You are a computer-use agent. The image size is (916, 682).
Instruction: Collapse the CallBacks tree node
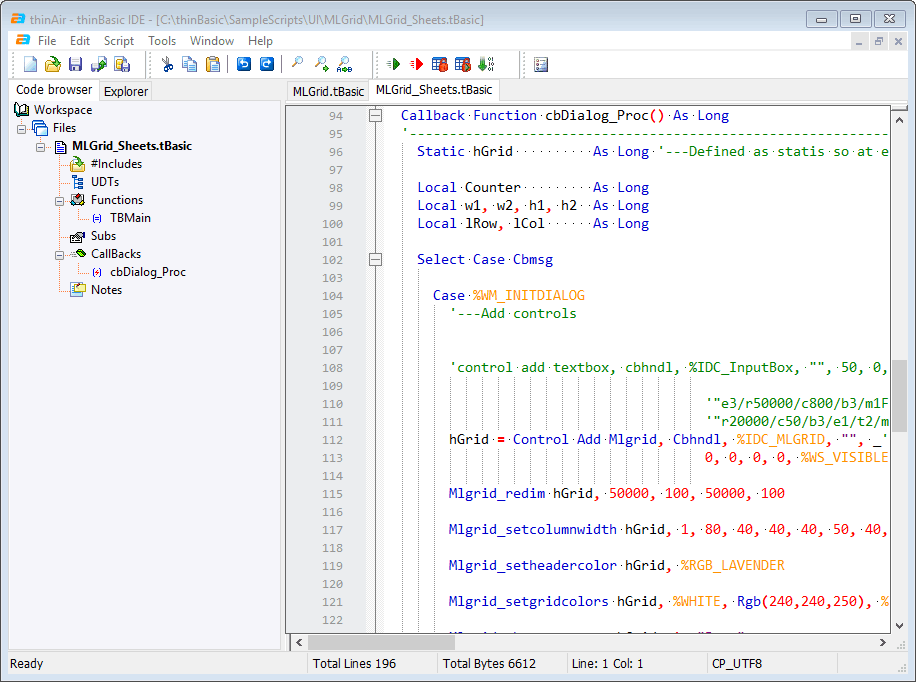click(x=60, y=255)
